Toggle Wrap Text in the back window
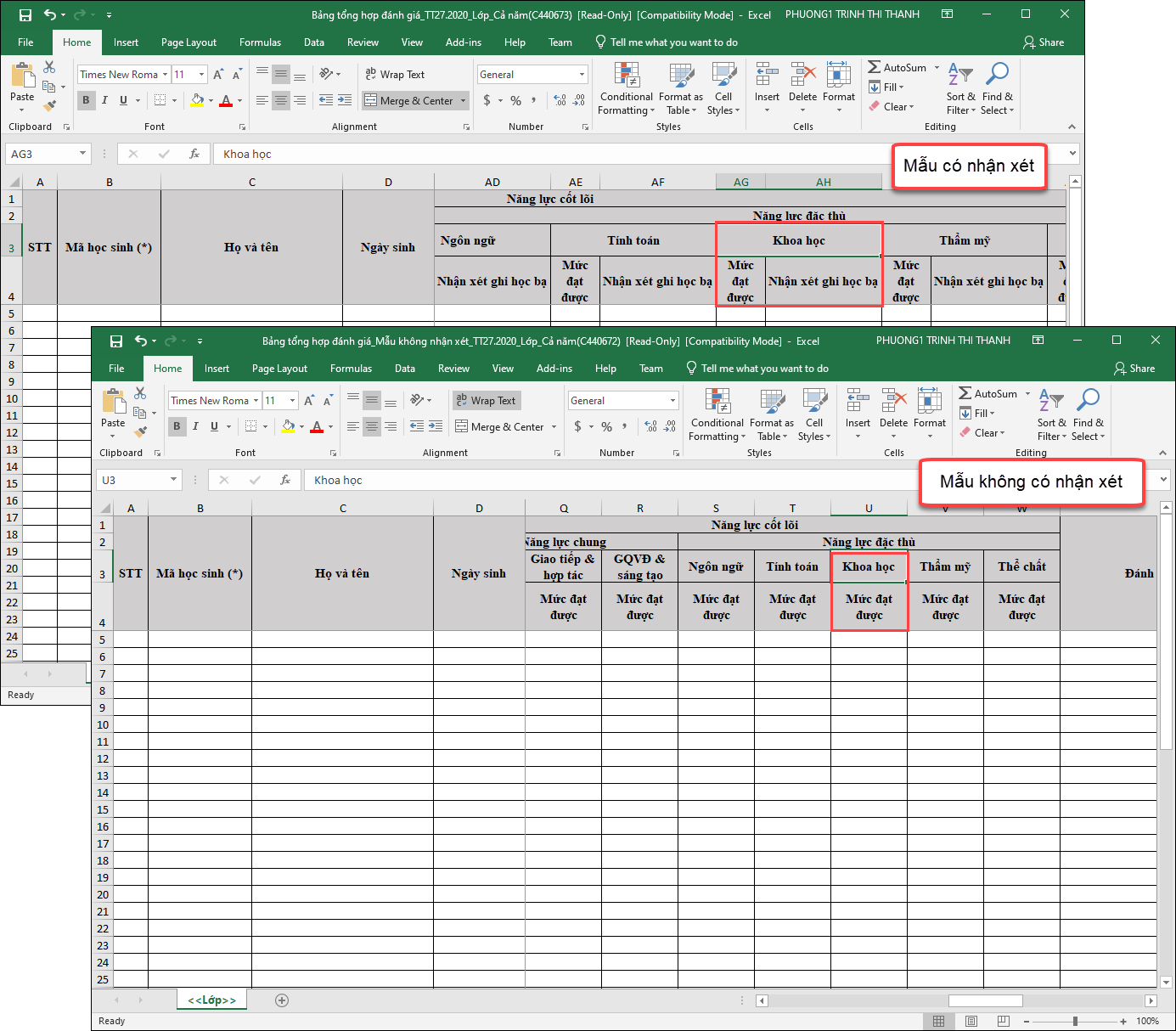Screen dimensions: 1176x1031 [x=396, y=75]
